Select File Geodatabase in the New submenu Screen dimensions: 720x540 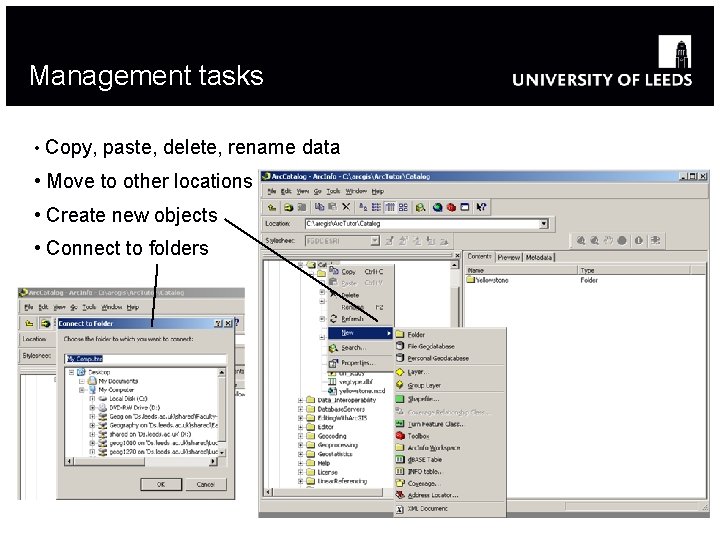[450, 347]
